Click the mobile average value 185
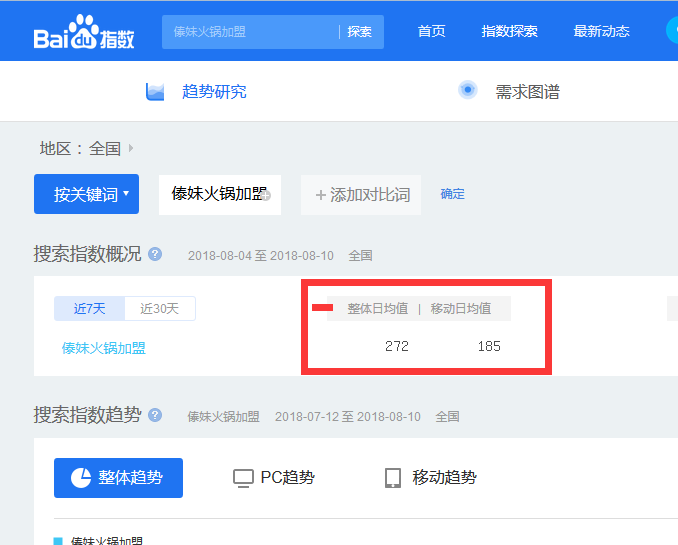Screen dimensions: 678x545 click(489, 346)
